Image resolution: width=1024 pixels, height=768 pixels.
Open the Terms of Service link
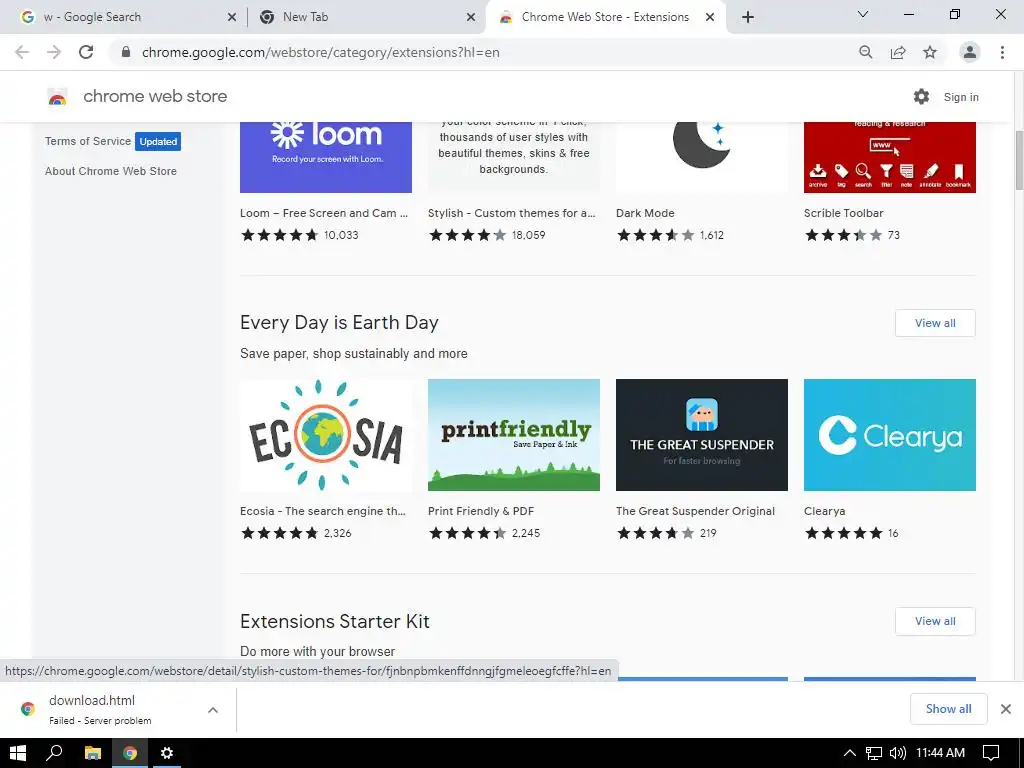point(88,141)
